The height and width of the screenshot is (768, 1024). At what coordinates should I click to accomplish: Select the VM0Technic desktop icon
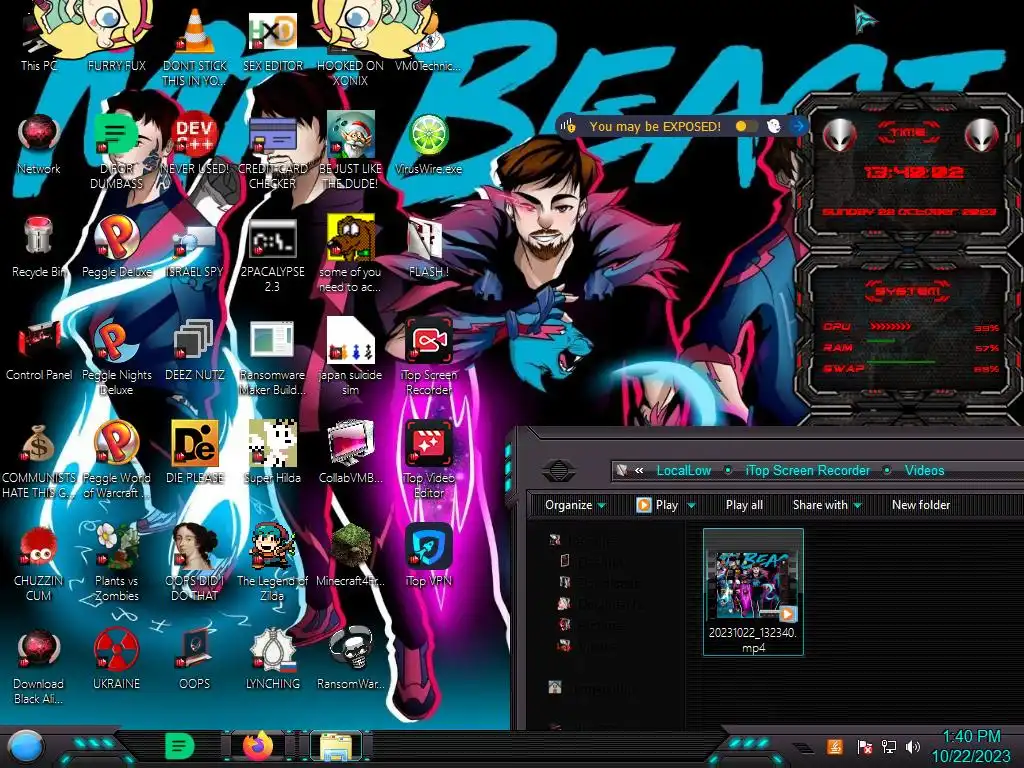428,42
